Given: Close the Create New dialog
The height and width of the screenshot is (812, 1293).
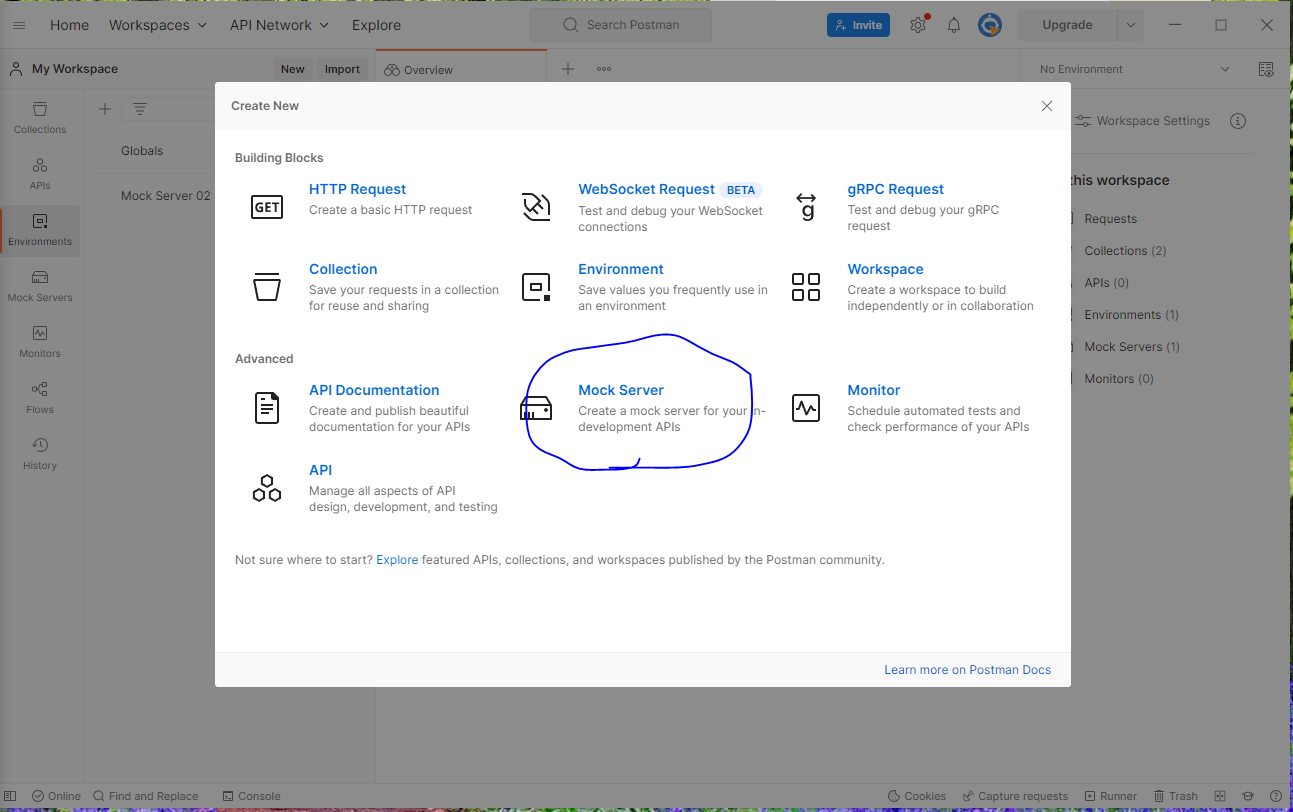Looking at the screenshot, I should tap(1047, 106).
